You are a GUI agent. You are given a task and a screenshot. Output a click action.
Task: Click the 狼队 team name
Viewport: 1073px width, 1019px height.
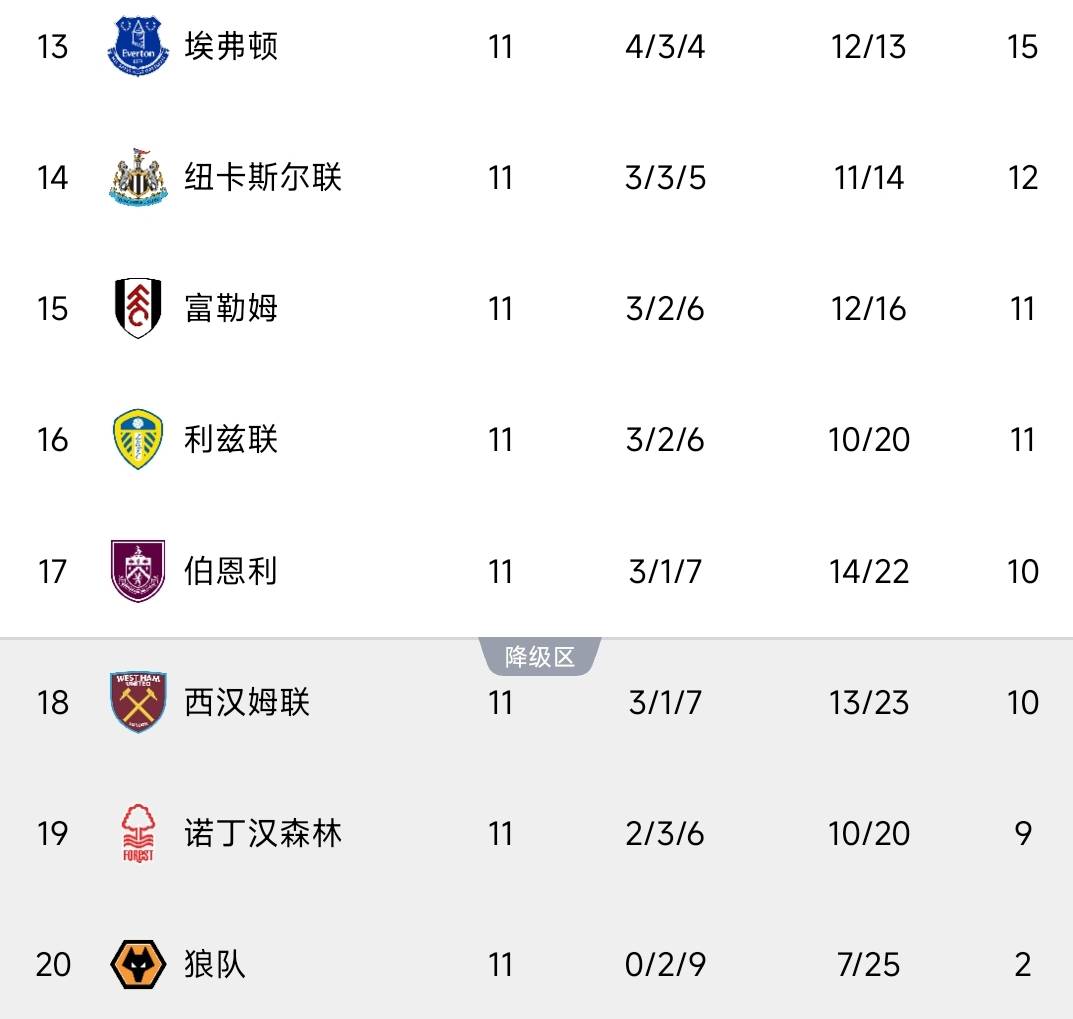coord(215,965)
